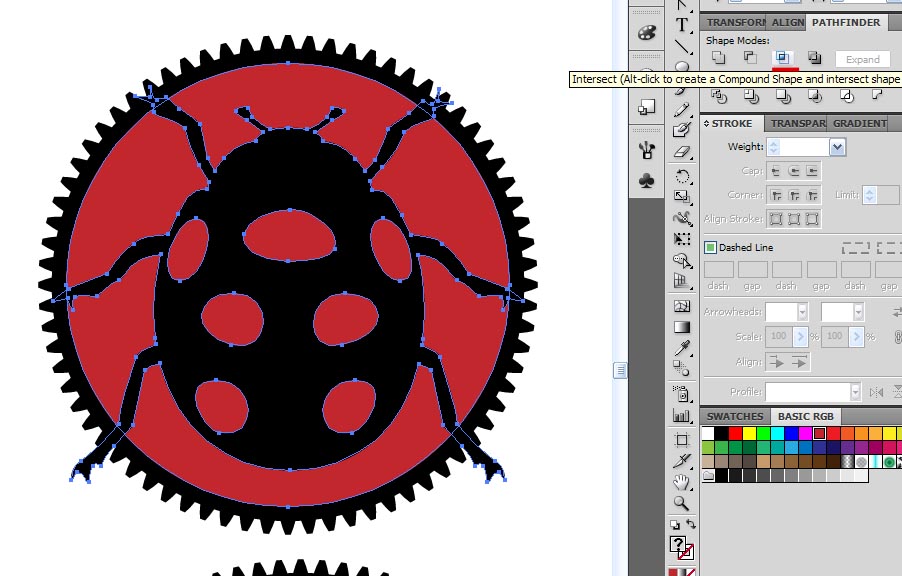902x576 pixels.
Task: Select the Blend tool
Action: (682, 368)
